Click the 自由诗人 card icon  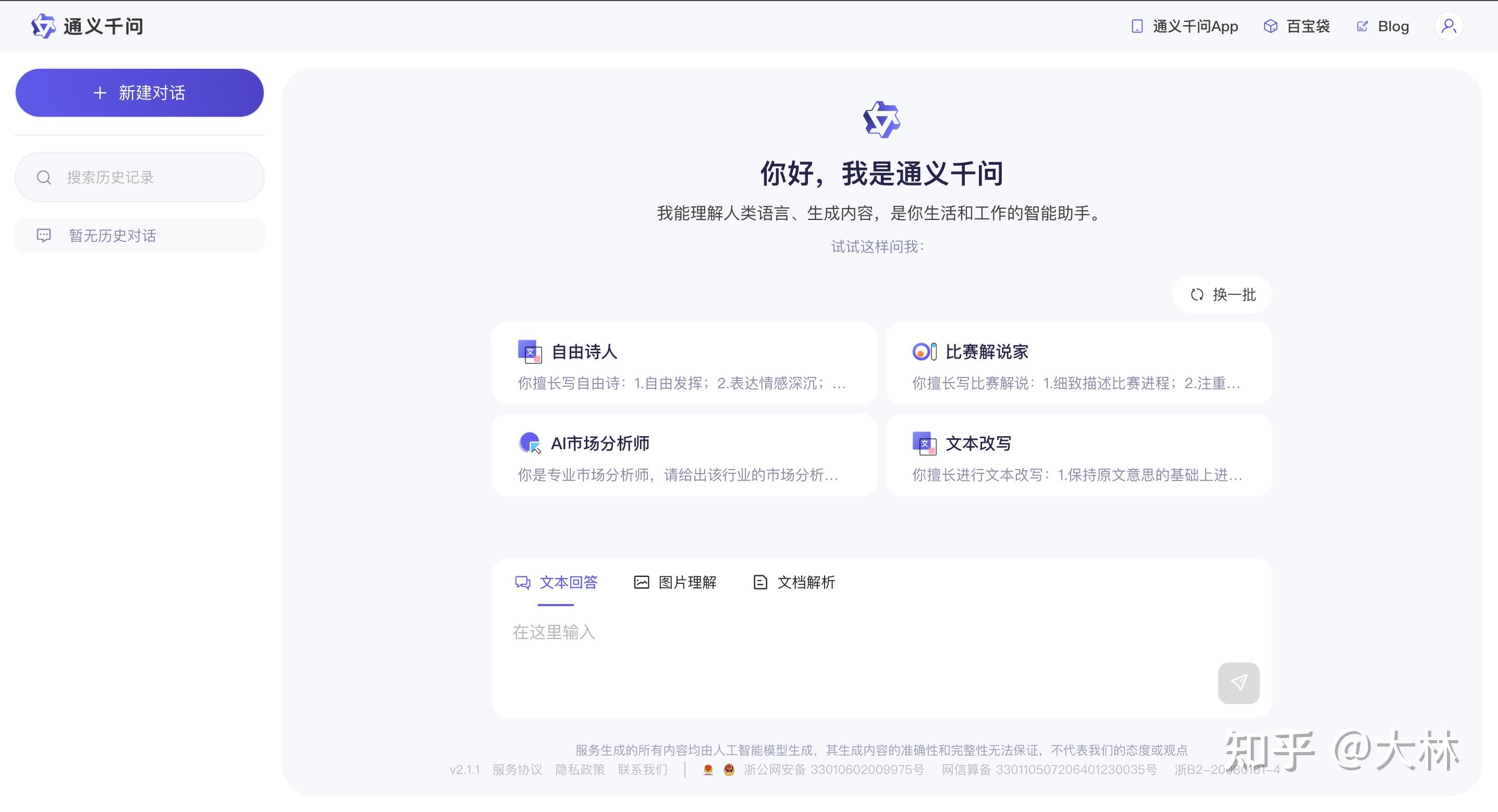tap(530, 352)
